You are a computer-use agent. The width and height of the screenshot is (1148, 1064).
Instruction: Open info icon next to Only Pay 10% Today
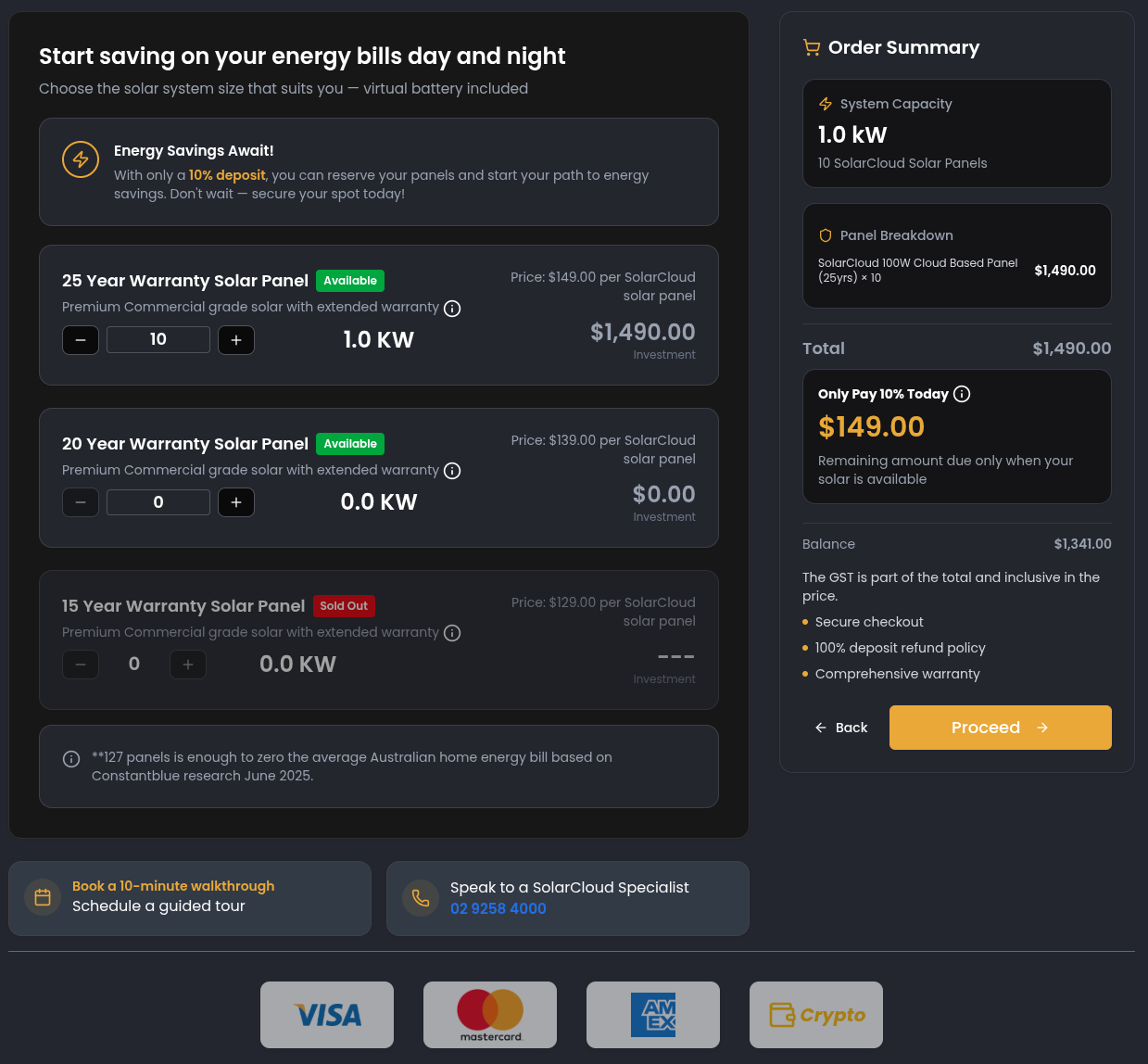coord(962,394)
